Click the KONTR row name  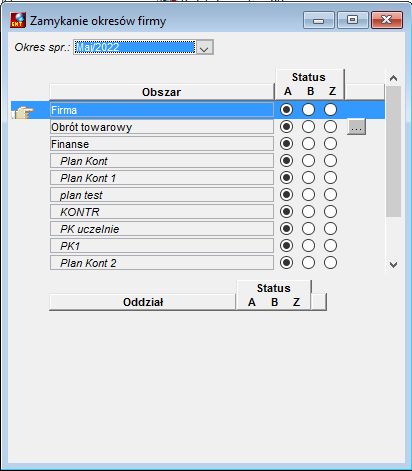(x=162, y=212)
